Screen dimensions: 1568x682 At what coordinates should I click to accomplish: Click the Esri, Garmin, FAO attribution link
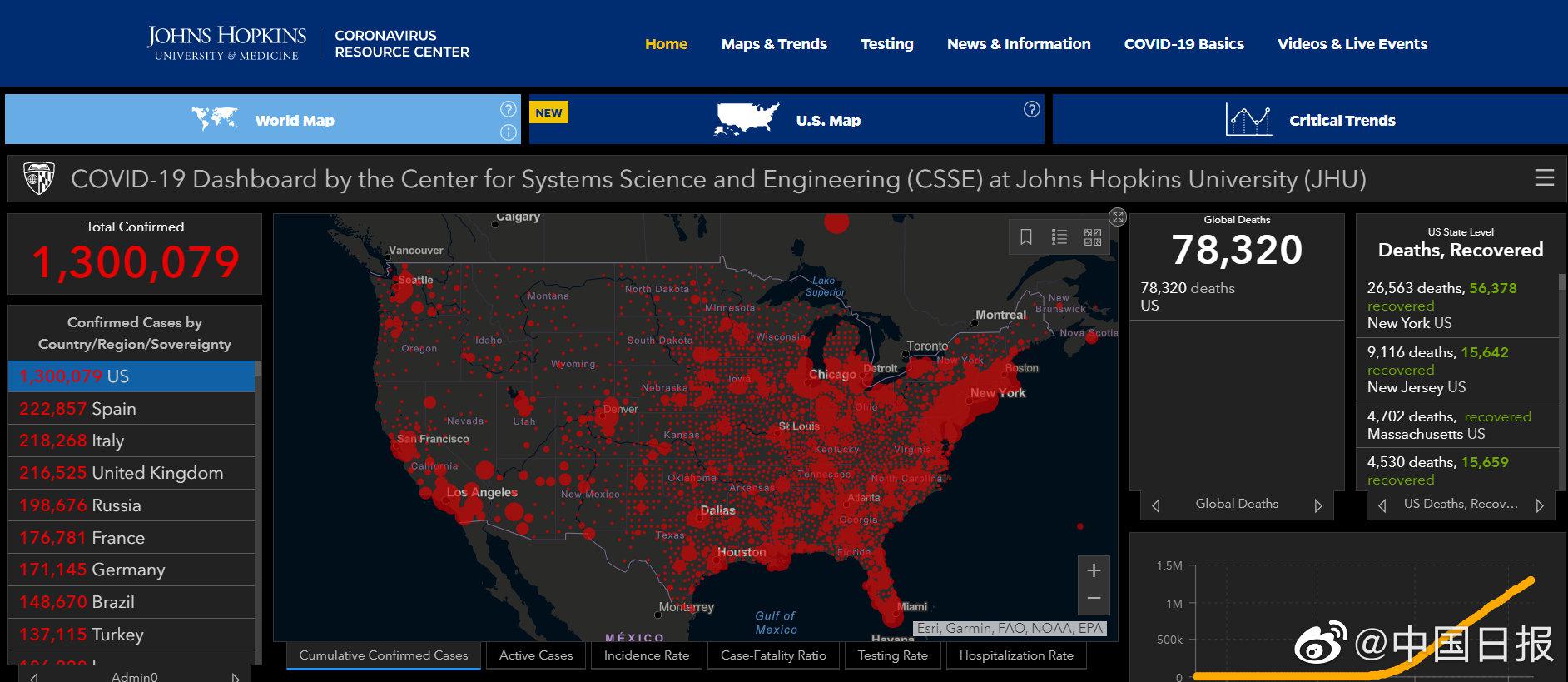tap(1010, 629)
